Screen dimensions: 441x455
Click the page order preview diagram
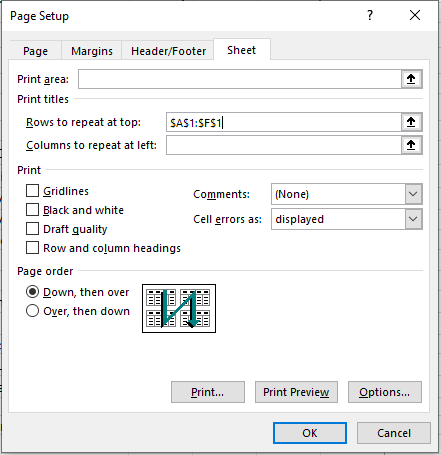click(179, 308)
